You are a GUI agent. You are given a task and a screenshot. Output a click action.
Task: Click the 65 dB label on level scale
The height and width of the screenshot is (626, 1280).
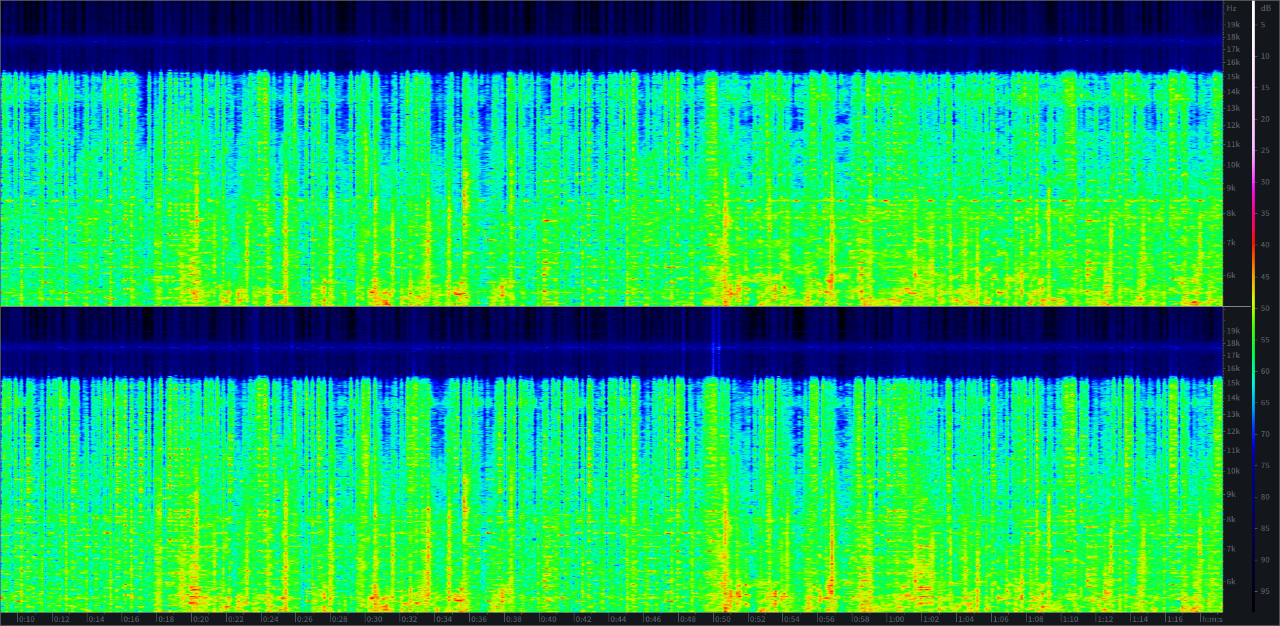coord(1265,403)
